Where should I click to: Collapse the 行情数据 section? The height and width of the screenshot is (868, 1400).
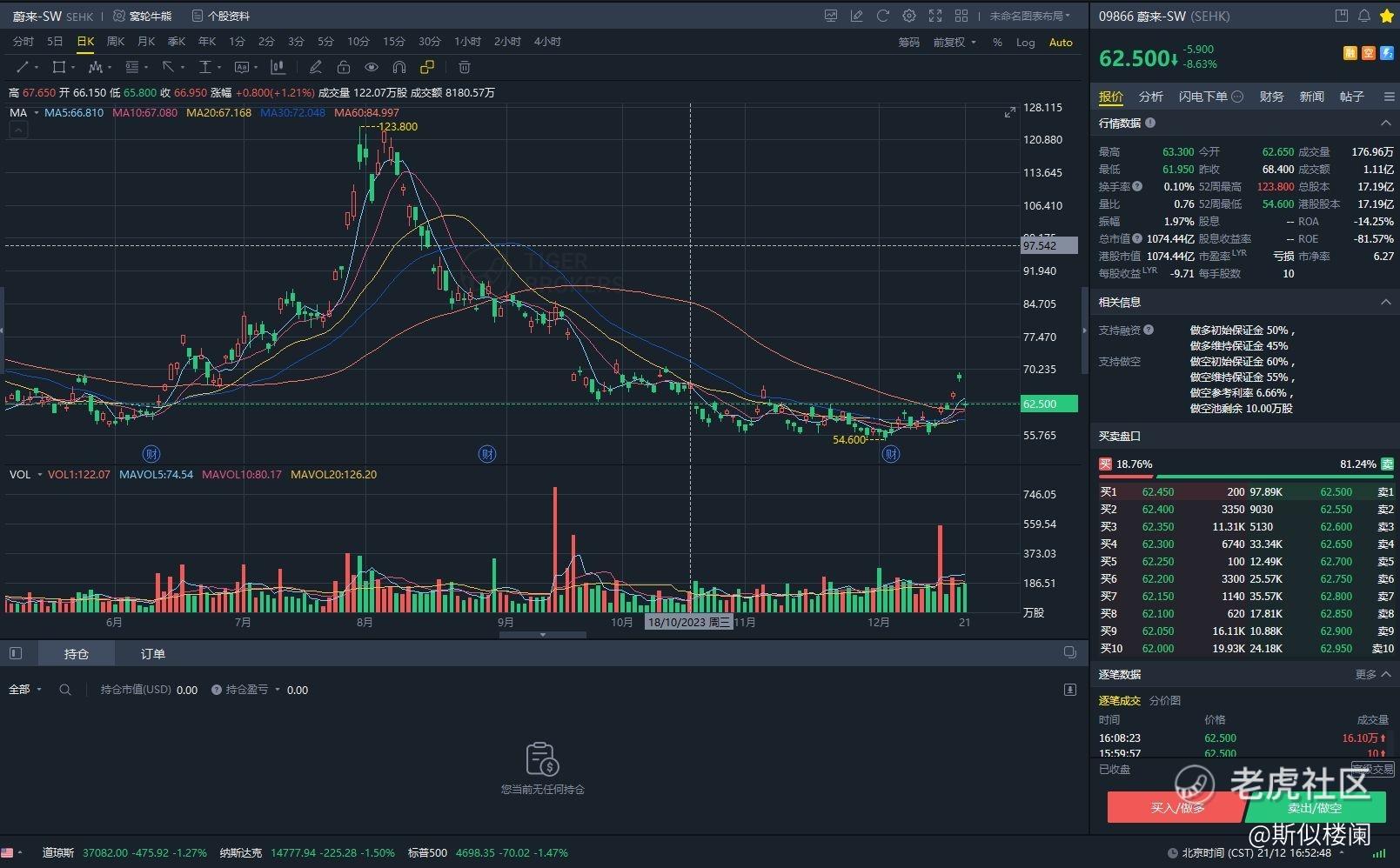(1386, 123)
